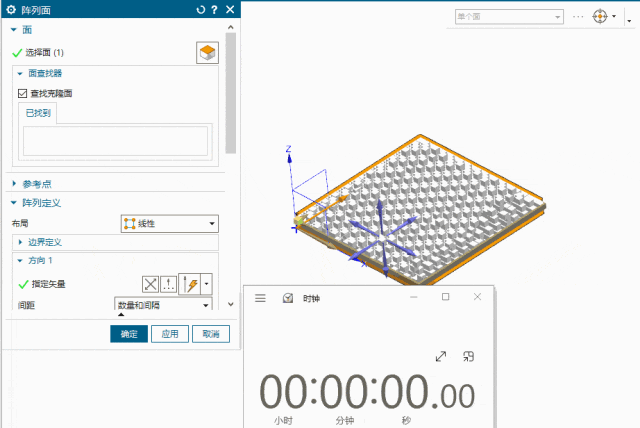
Task: Click the snap point crosshair icon
Action: pyautogui.click(x=600, y=17)
